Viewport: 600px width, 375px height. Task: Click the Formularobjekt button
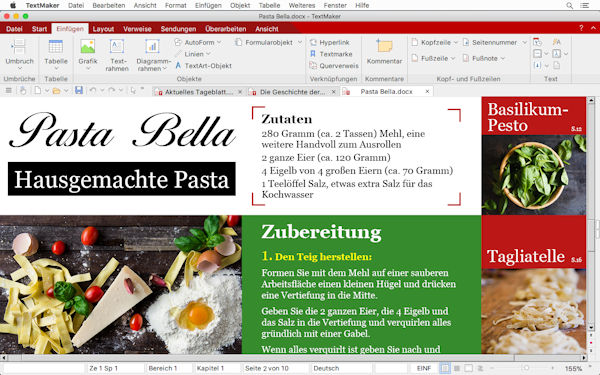264,42
